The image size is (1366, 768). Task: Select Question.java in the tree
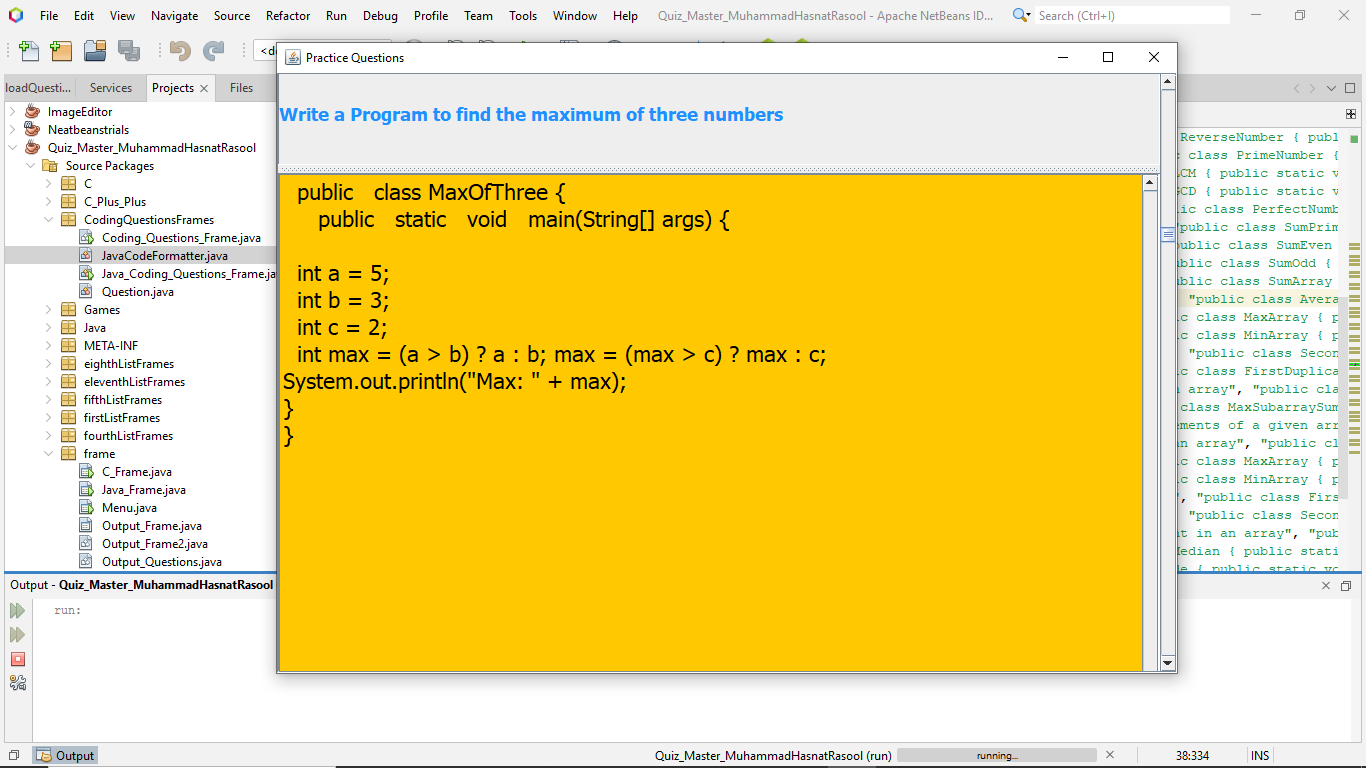click(138, 292)
